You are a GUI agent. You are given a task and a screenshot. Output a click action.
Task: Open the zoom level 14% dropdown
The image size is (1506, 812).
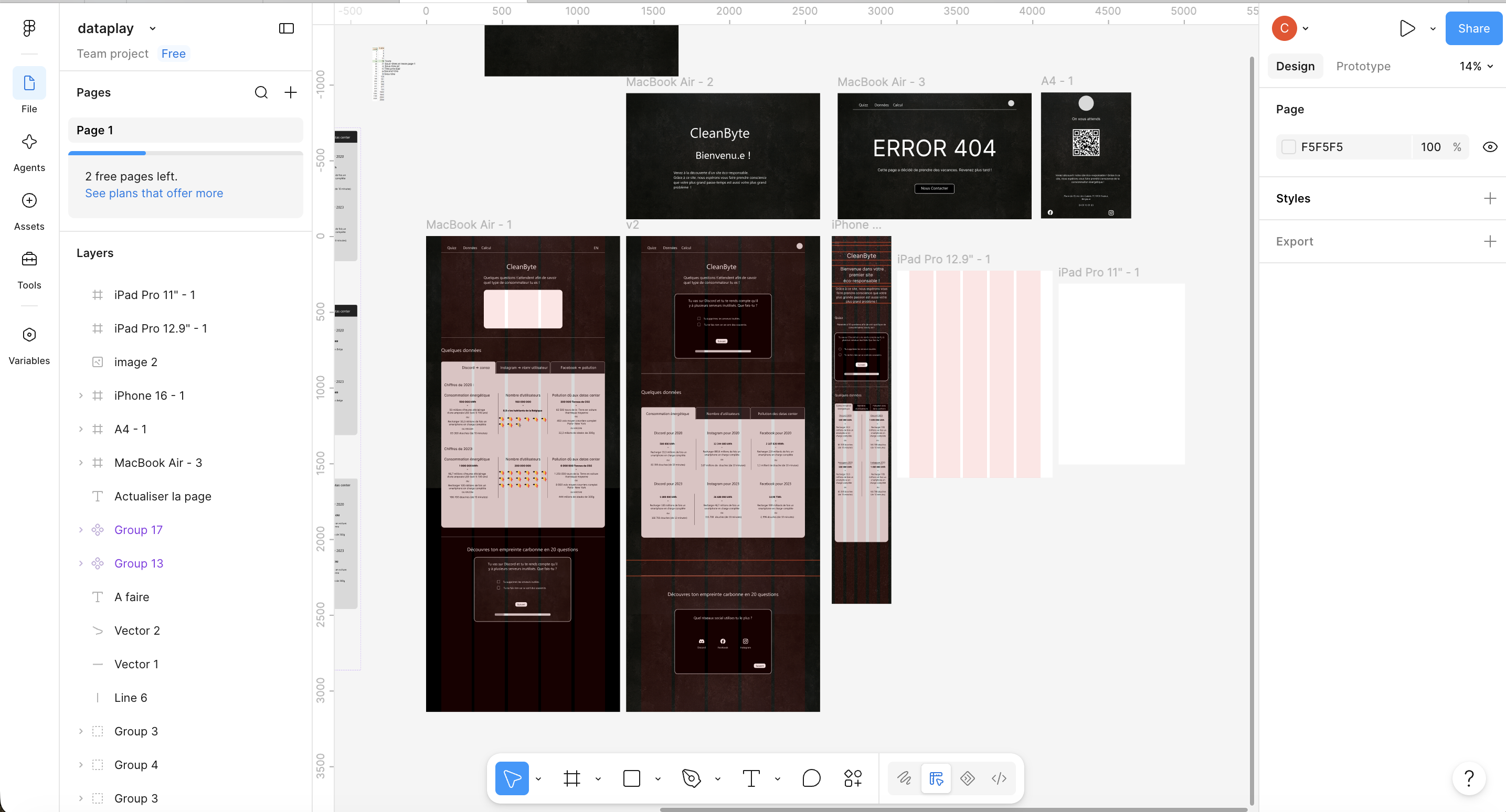[x=1476, y=66]
